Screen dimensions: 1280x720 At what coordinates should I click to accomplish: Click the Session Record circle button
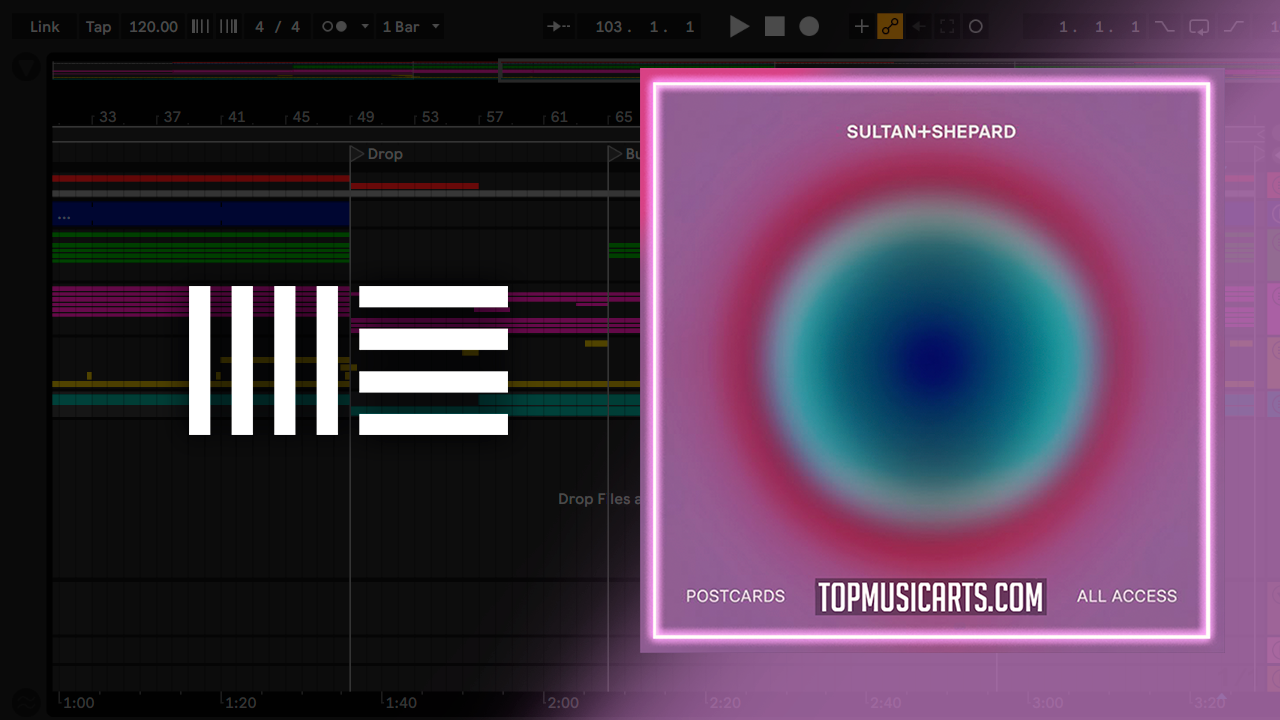pyautogui.click(x=976, y=27)
